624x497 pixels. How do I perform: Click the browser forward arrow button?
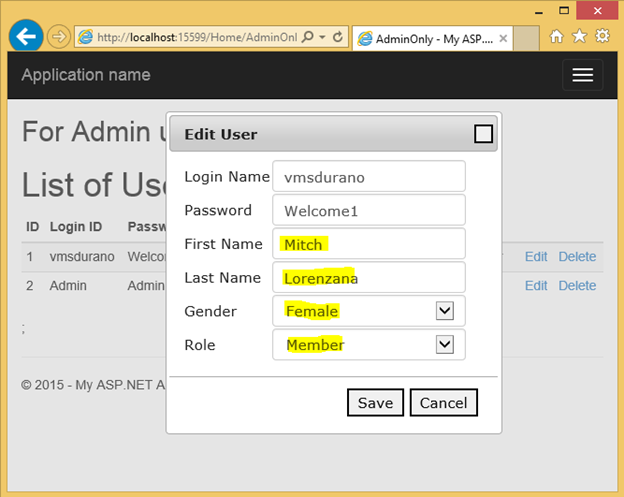point(58,37)
